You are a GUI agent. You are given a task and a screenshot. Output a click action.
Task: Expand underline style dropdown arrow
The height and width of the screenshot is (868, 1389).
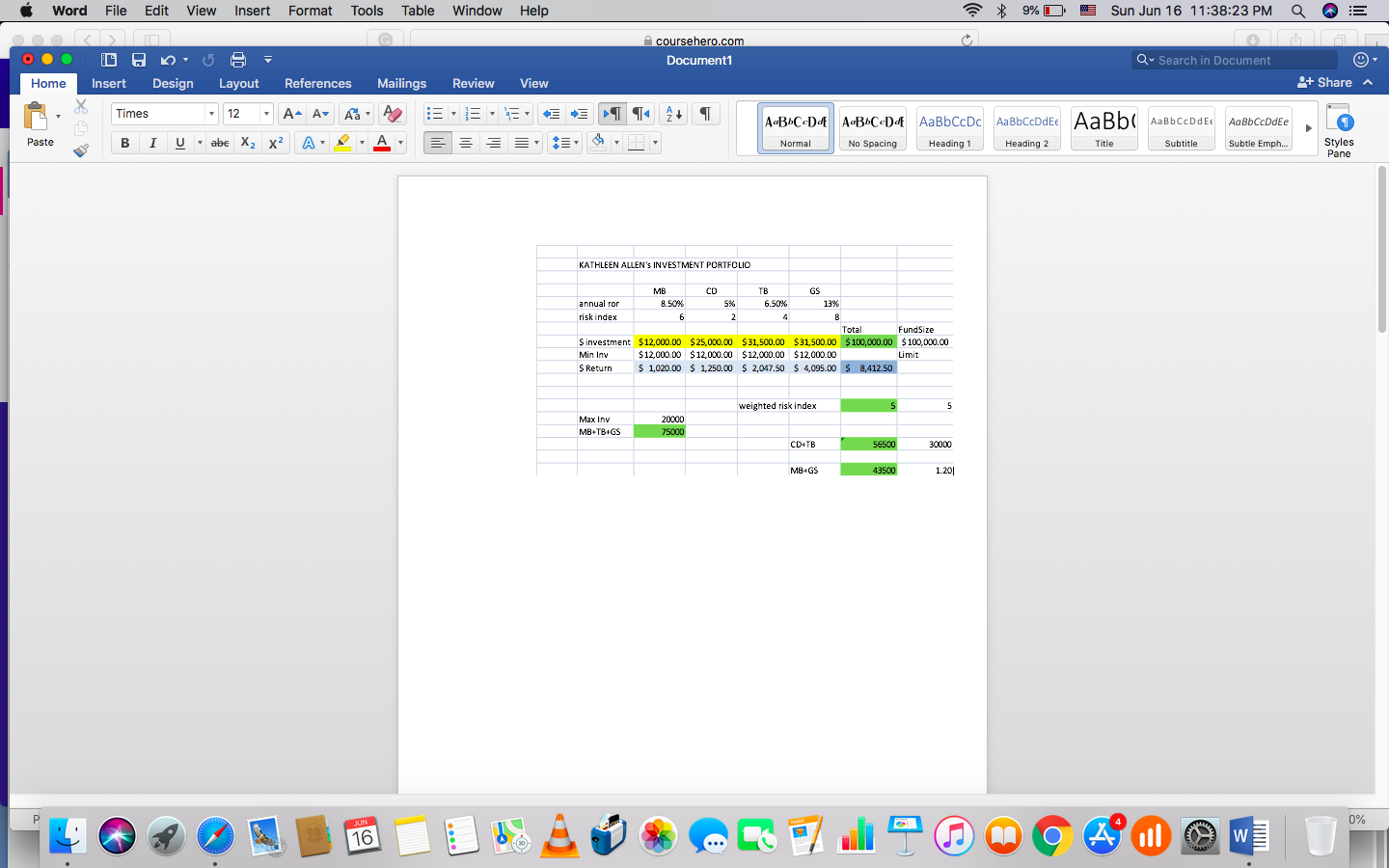tap(200, 143)
